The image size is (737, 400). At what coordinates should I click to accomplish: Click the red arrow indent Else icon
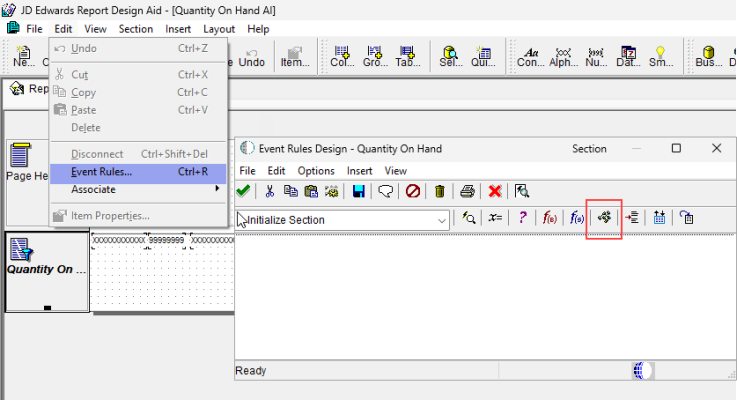coord(631,218)
